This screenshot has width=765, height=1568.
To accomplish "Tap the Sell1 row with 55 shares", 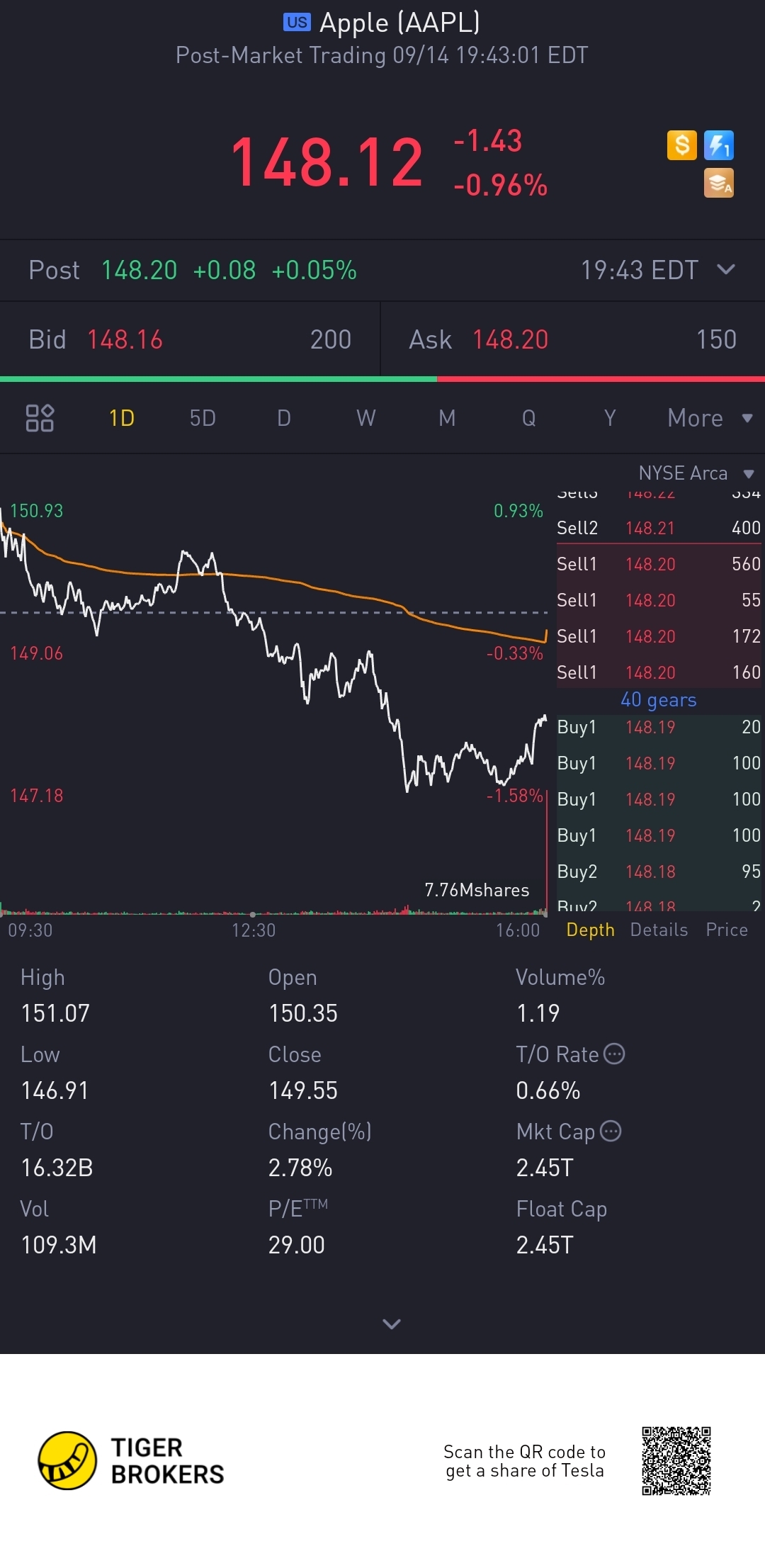I will (x=659, y=600).
